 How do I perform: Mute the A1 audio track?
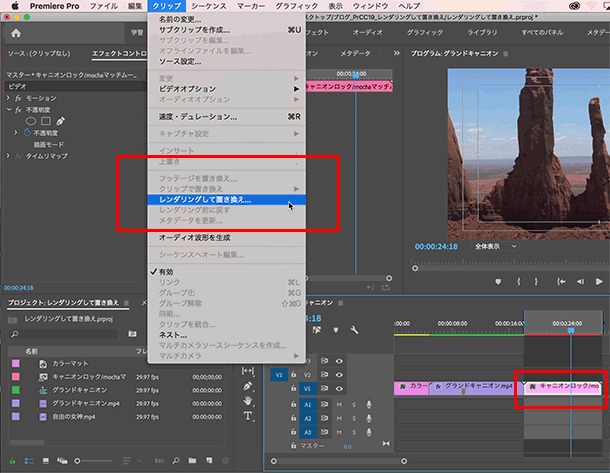[339, 405]
